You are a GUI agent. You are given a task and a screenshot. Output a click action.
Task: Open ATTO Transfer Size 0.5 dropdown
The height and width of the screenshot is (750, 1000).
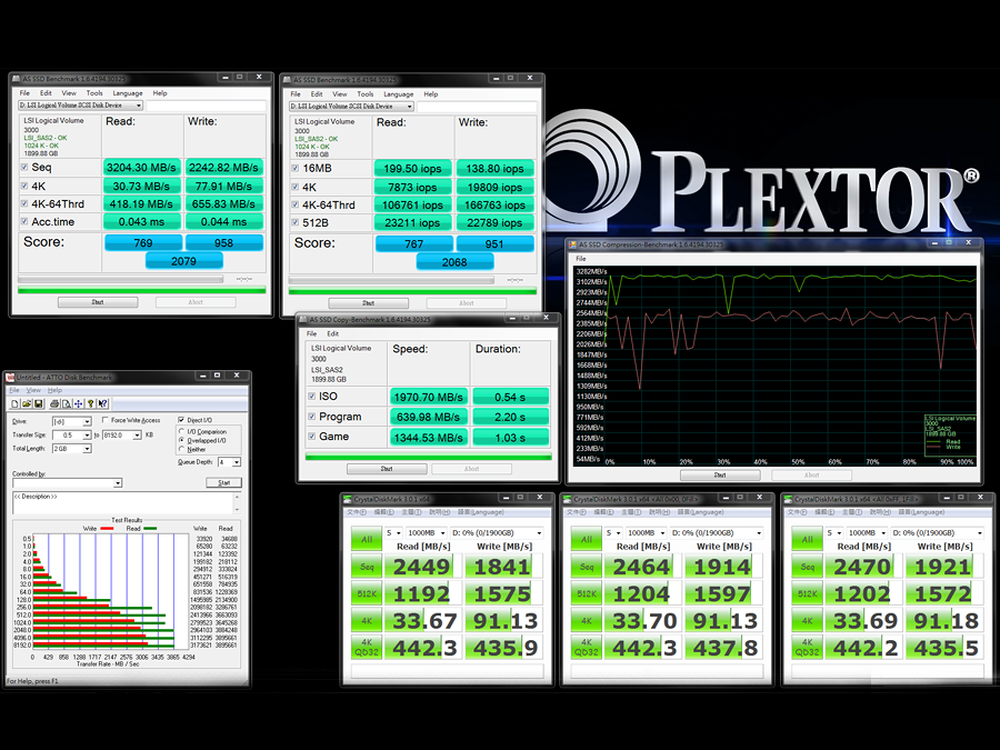tap(87, 436)
